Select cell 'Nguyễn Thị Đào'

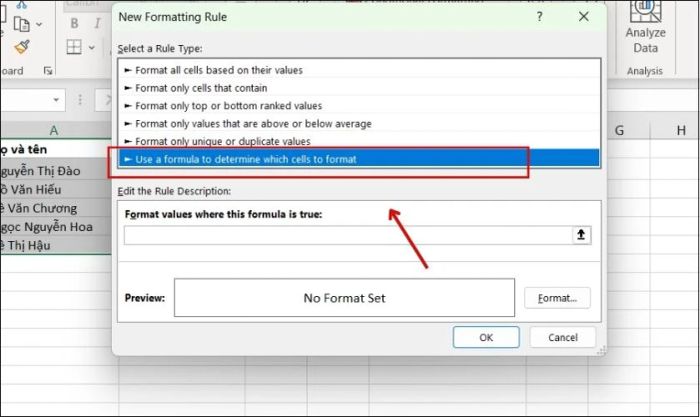click(55, 171)
